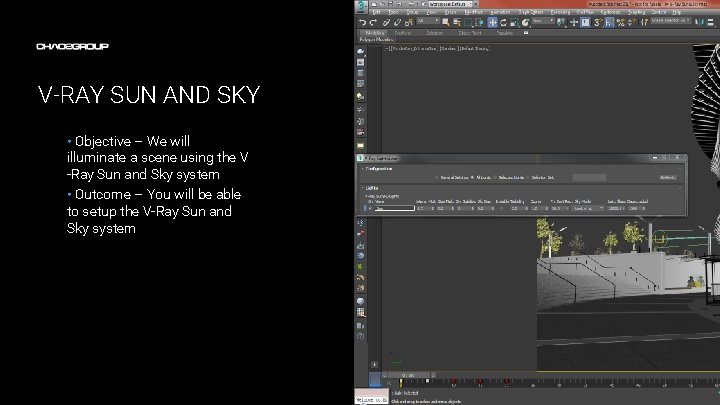Open the Help menu

tap(677, 12)
